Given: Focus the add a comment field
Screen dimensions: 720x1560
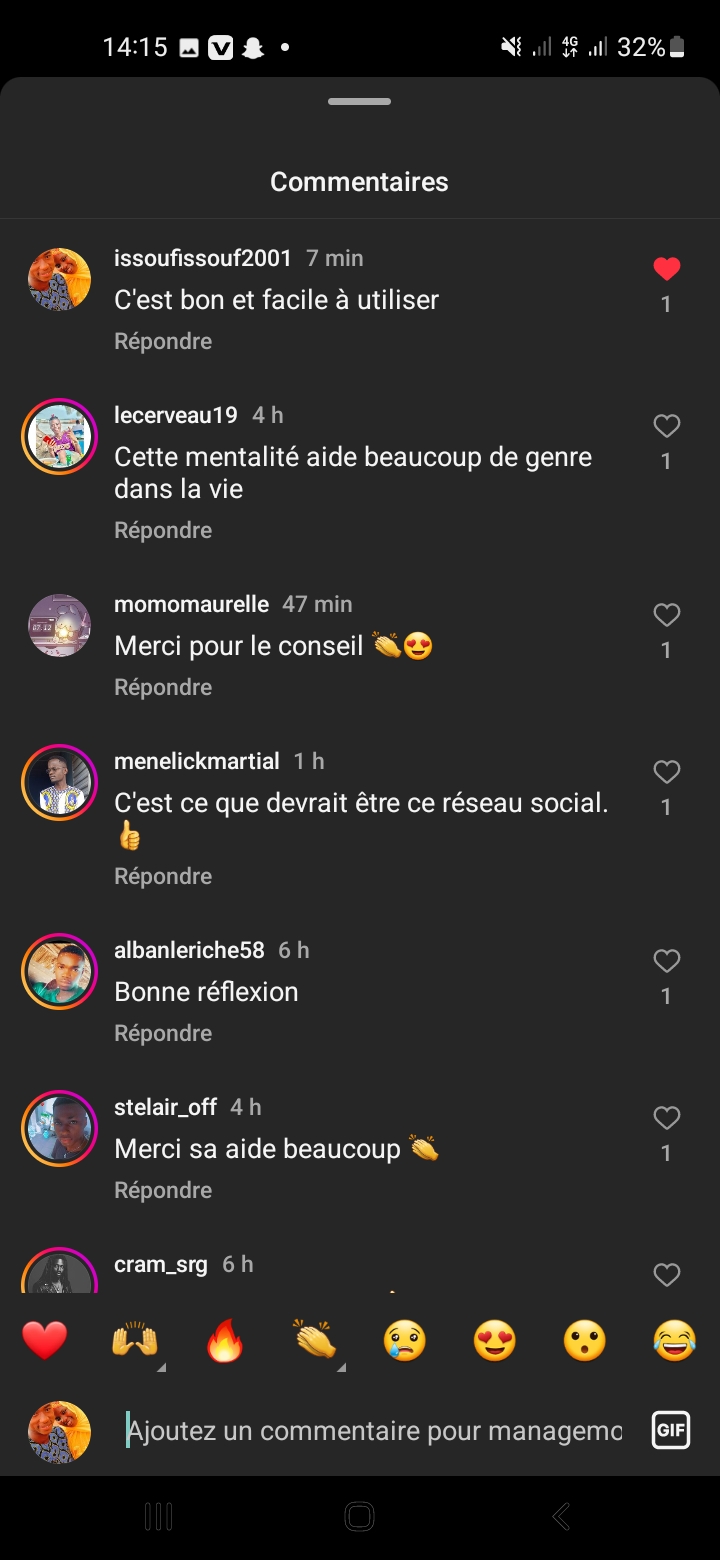Looking at the screenshot, I should pyautogui.click(x=375, y=1431).
